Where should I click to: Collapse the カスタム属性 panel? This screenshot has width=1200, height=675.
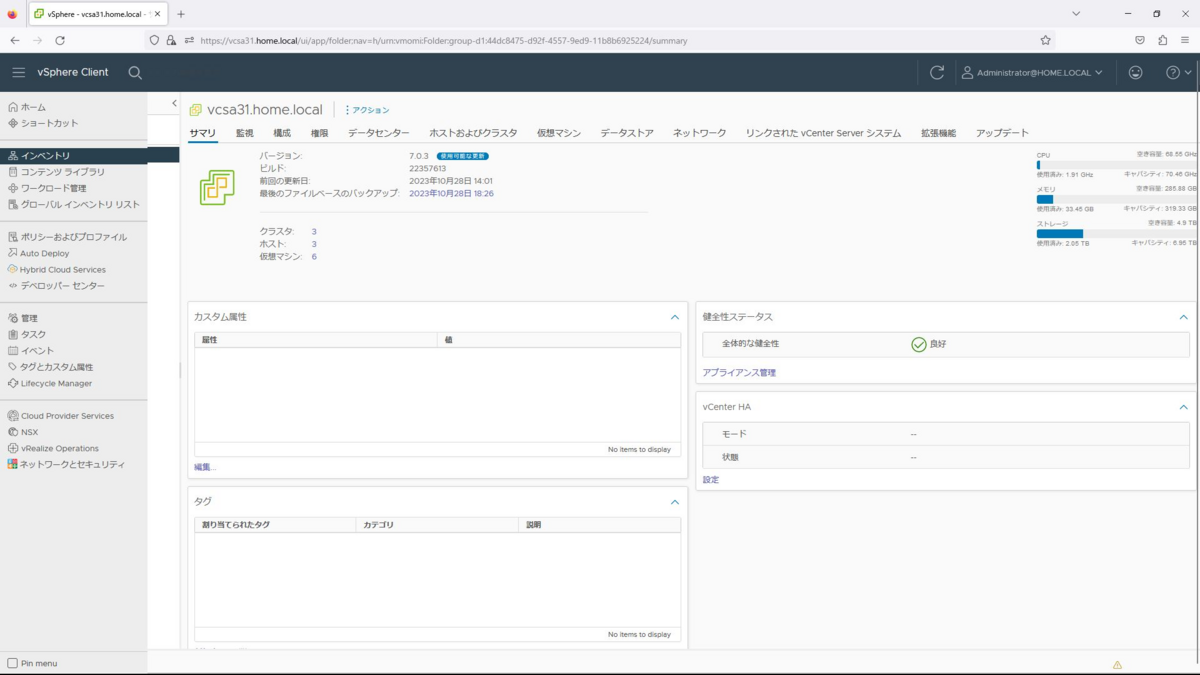click(675, 317)
